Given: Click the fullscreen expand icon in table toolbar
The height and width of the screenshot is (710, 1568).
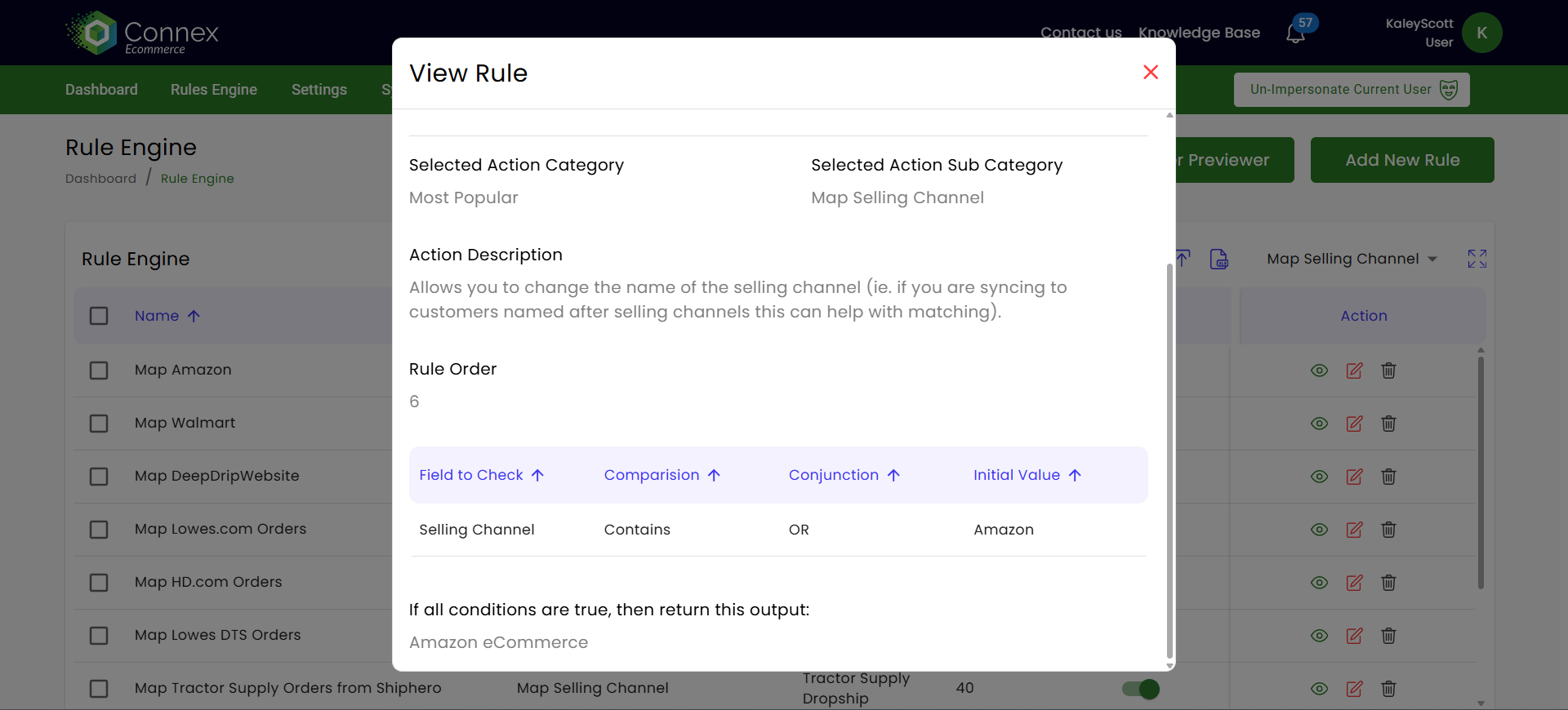Looking at the screenshot, I should pos(1477,259).
